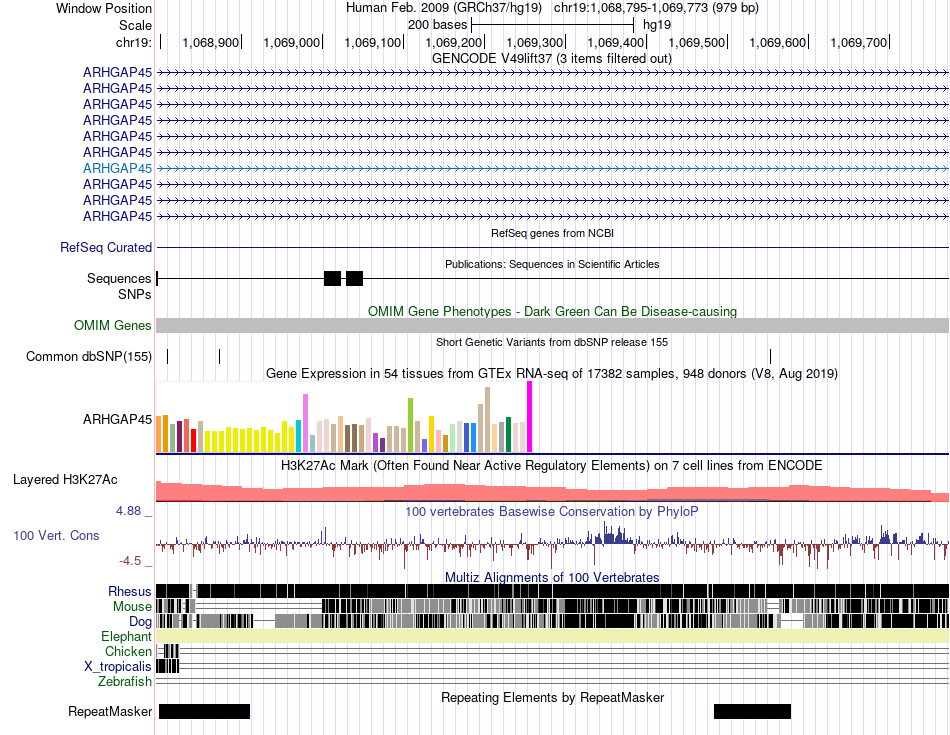
Task: Click the SNPs track label
Action: pyautogui.click(x=135, y=294)
